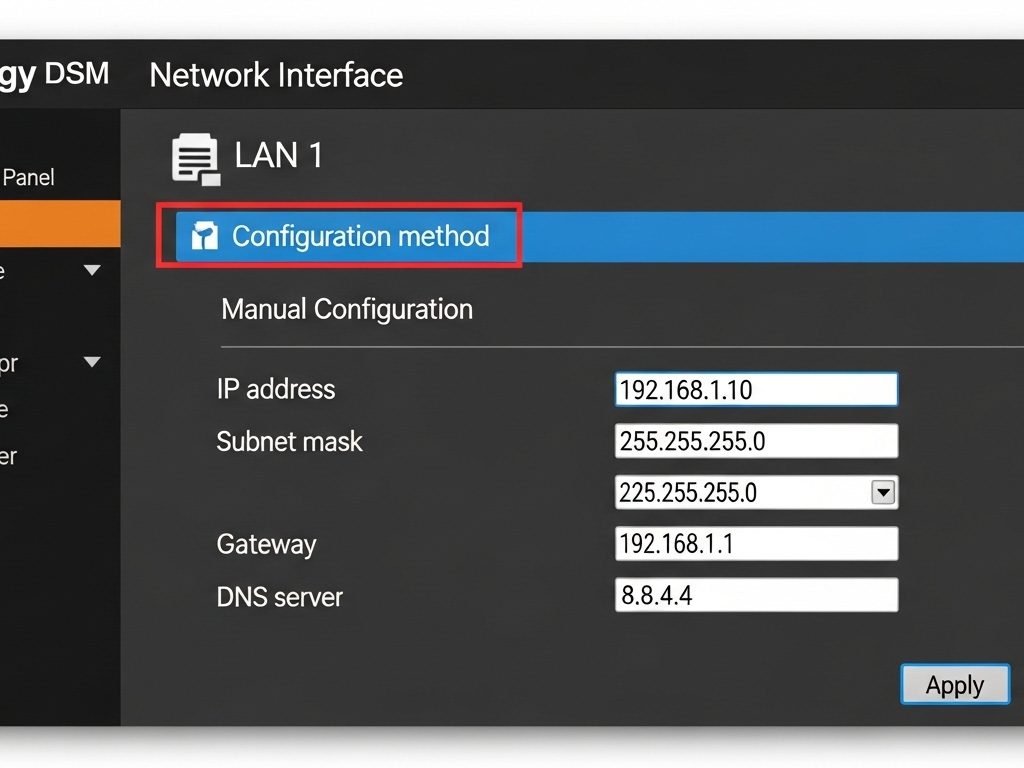Click the DNS server label
Viewport: 1024px width, 768px height.
coord(280,597)
